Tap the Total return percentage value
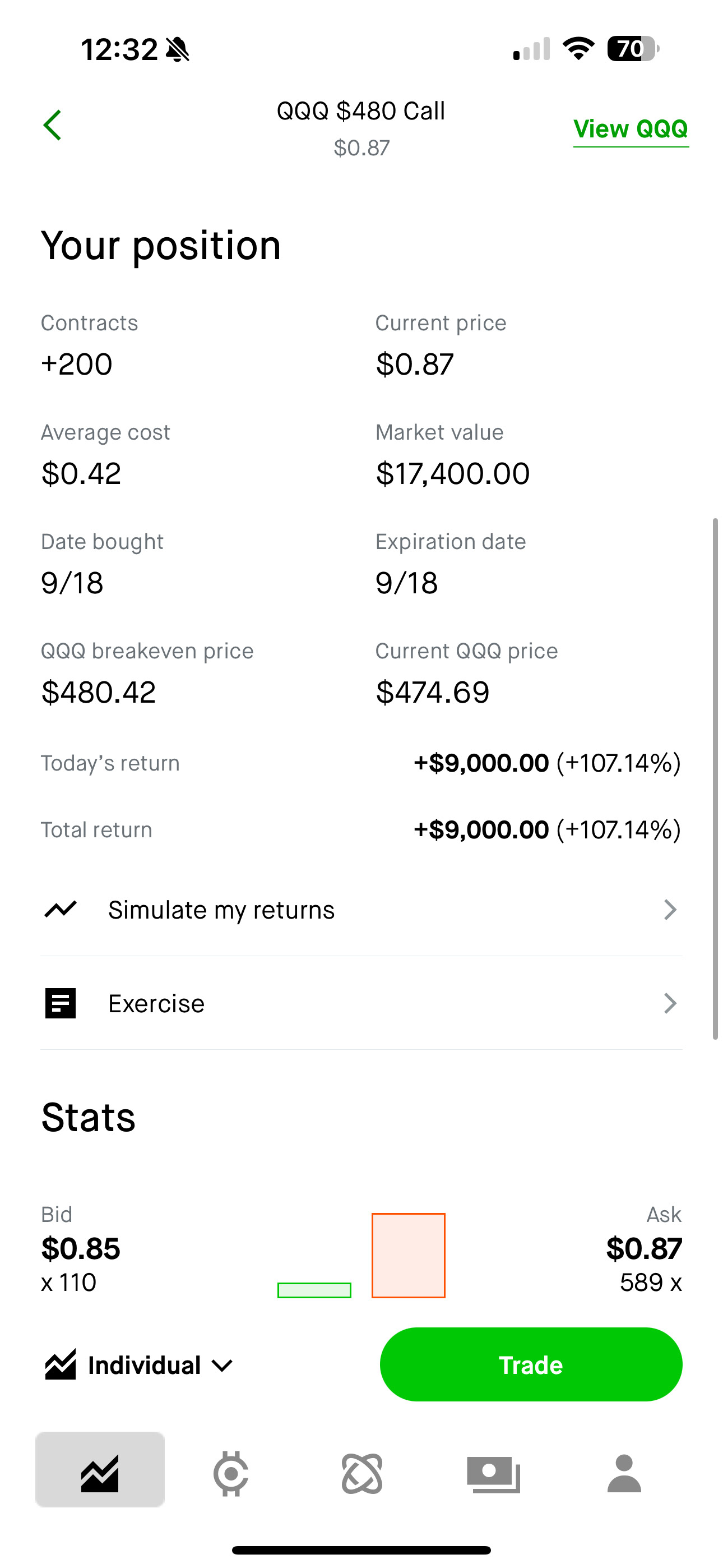The image size is (723, 1568). tap(618, 829)
